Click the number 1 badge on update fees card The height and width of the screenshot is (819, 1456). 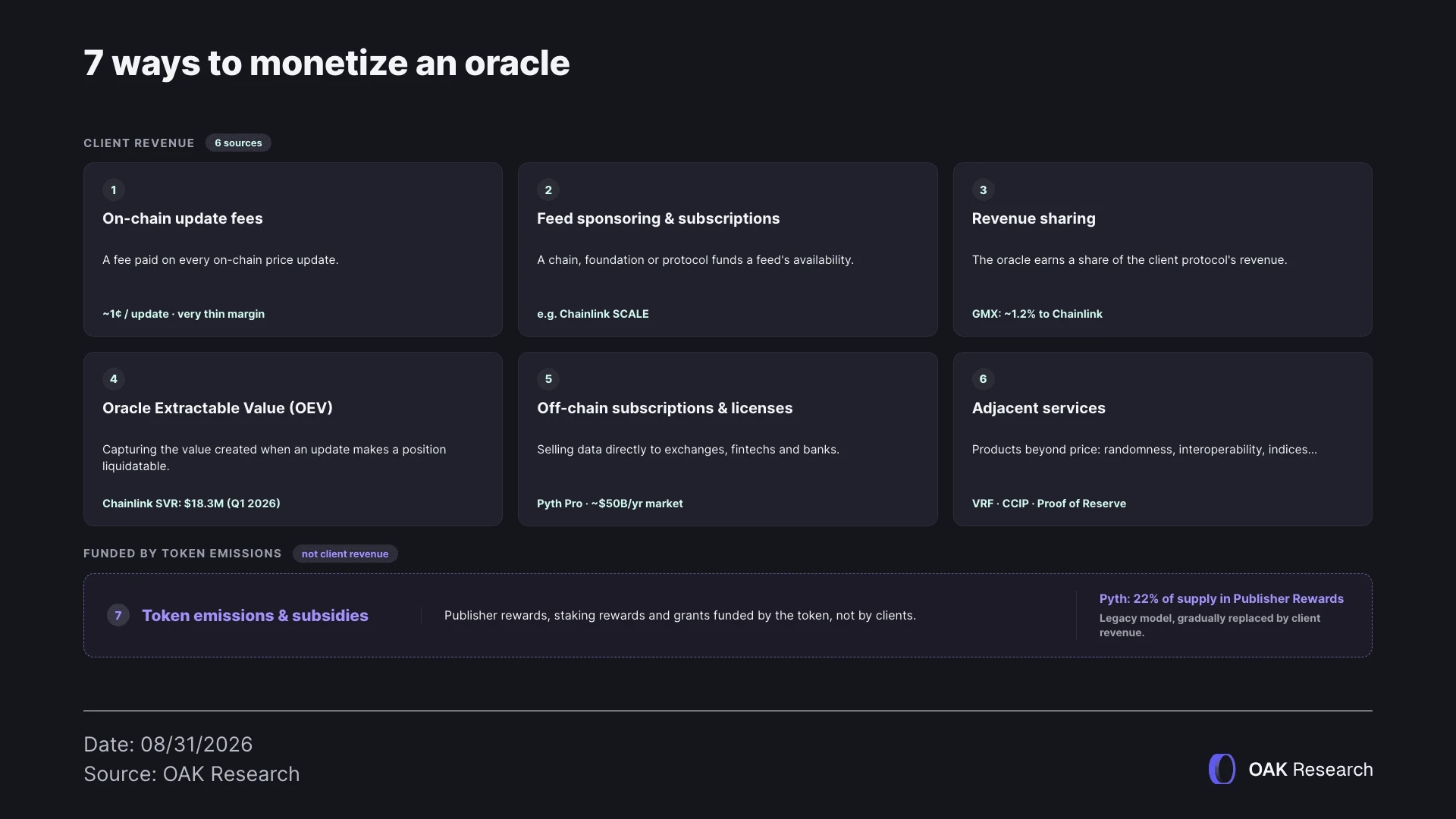coord(114,190)
